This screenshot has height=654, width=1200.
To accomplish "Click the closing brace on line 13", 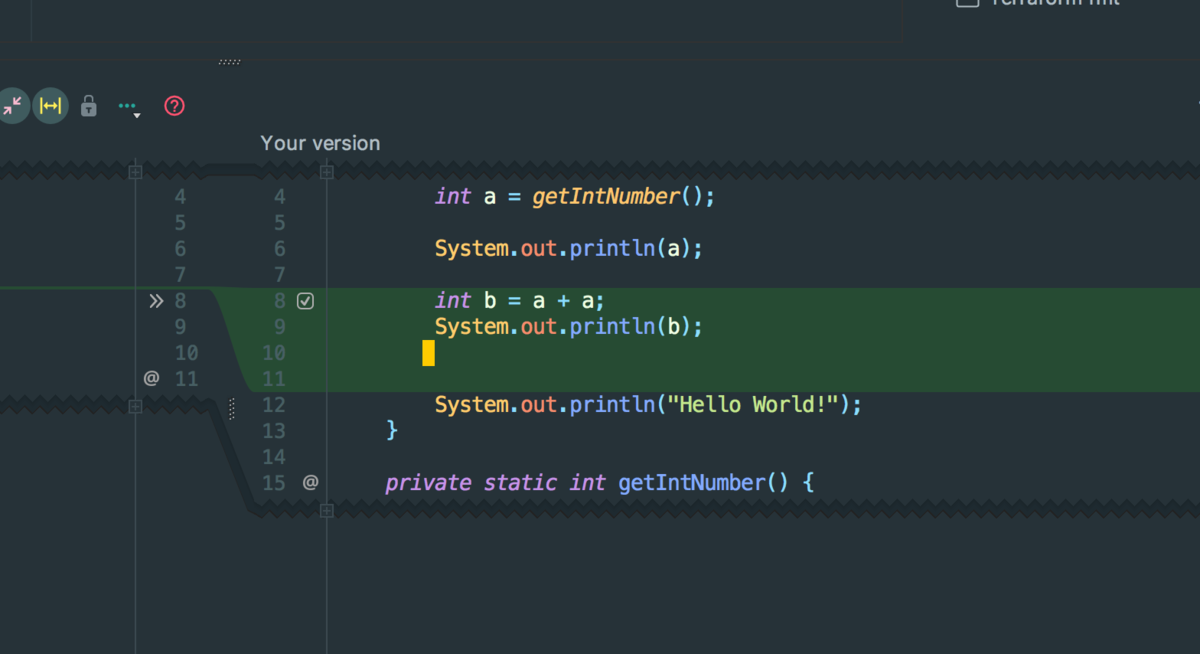I will [392, 431].
